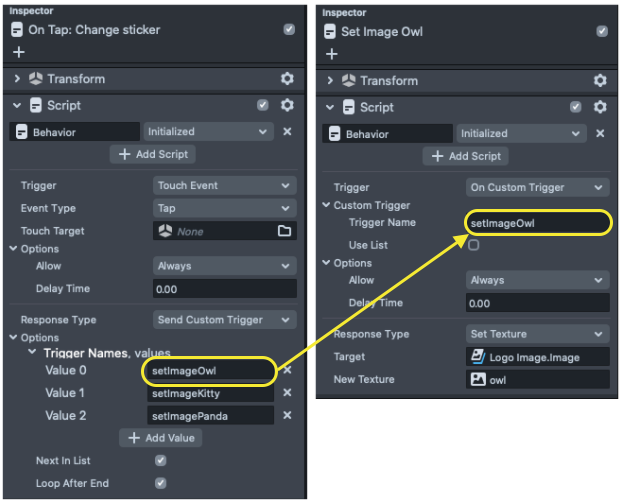Click the Target field showing Logo Image.Image
The width and height of the screenshot is (622, 503).
pos(538,357)
